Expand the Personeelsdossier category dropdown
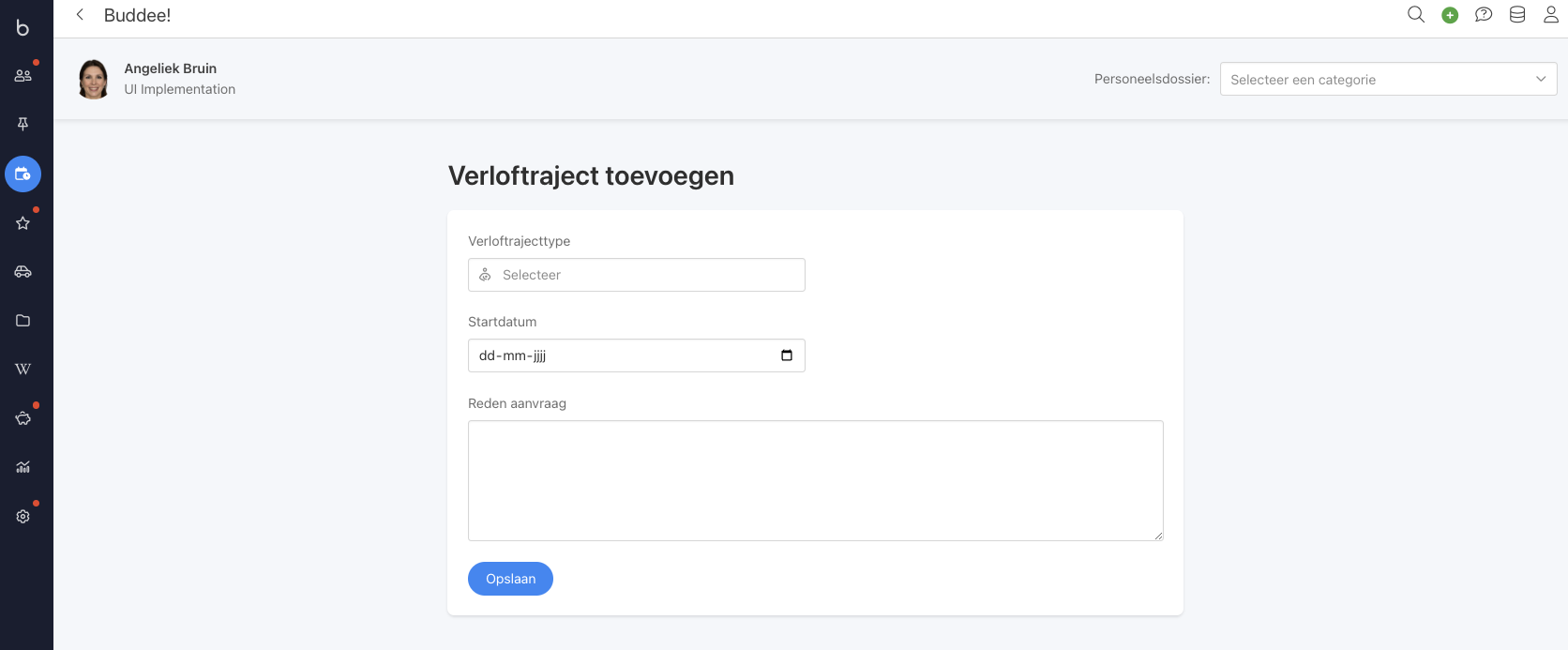This screenshot has width=1568, height=650. (1388, 80)
